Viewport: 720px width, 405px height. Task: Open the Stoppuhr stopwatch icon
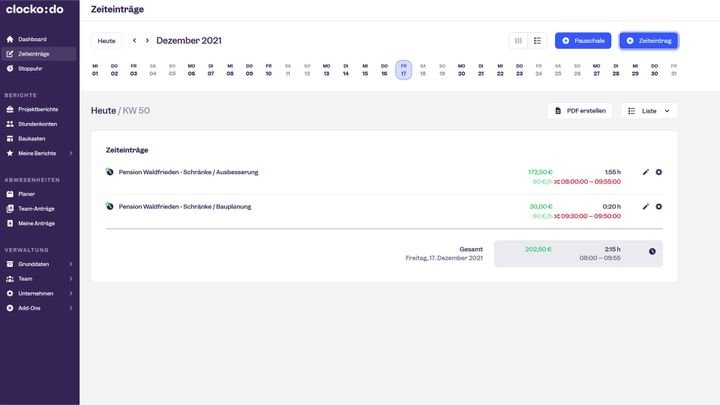pyautogui.click(x=10, y=68)
